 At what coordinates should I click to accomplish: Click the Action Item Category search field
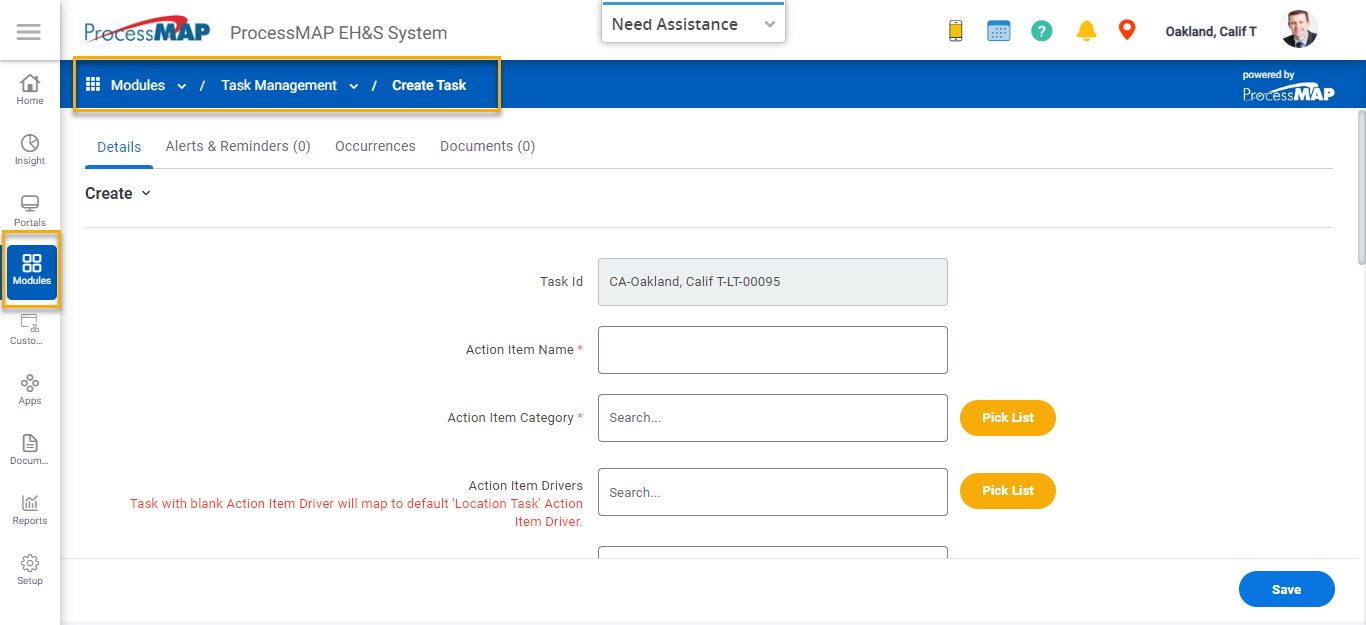(773, 418)
